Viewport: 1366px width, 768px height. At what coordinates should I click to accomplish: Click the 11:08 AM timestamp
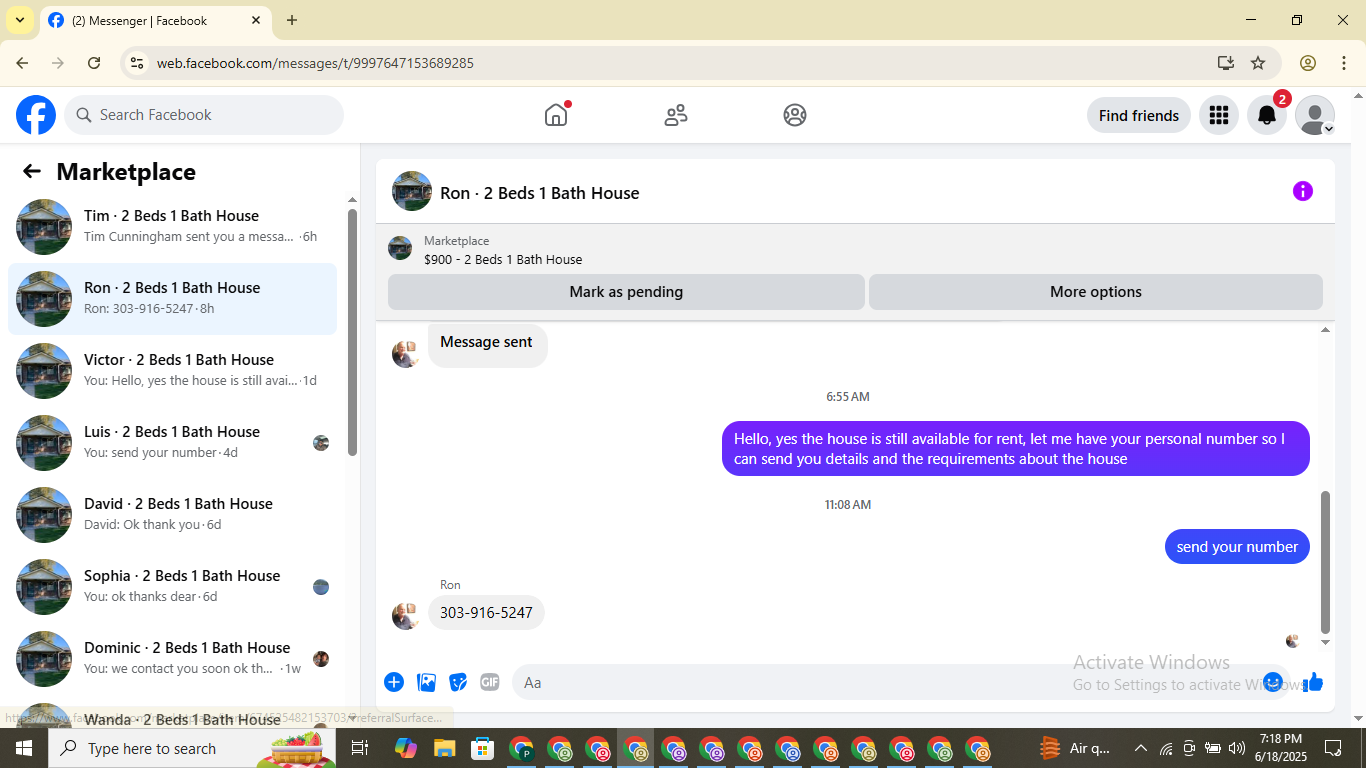tap(848, 505)
